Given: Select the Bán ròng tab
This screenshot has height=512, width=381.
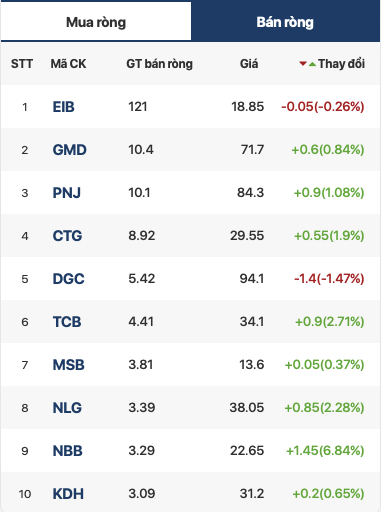Looking at the screenshot, I should (x=285, y=22).
